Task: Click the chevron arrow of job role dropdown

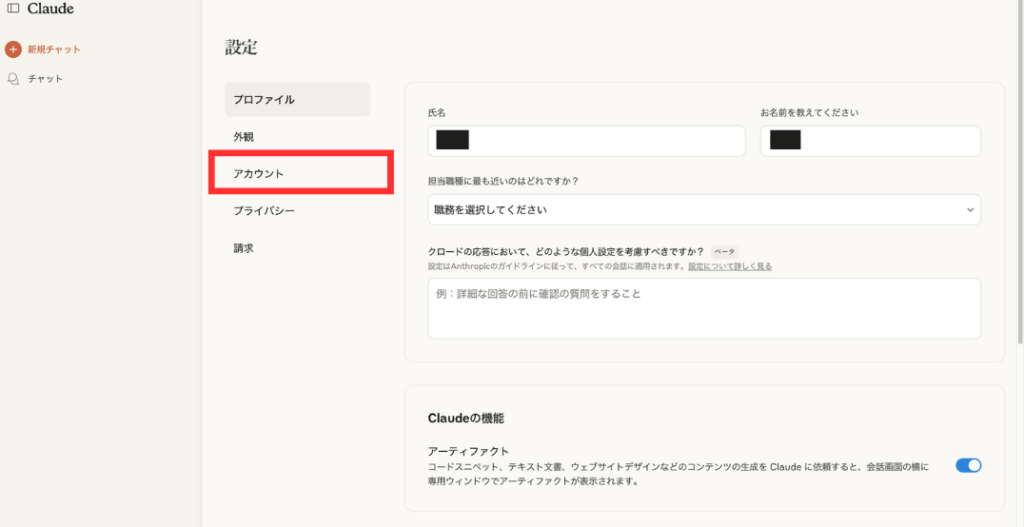Action: (x=970, y=210)
